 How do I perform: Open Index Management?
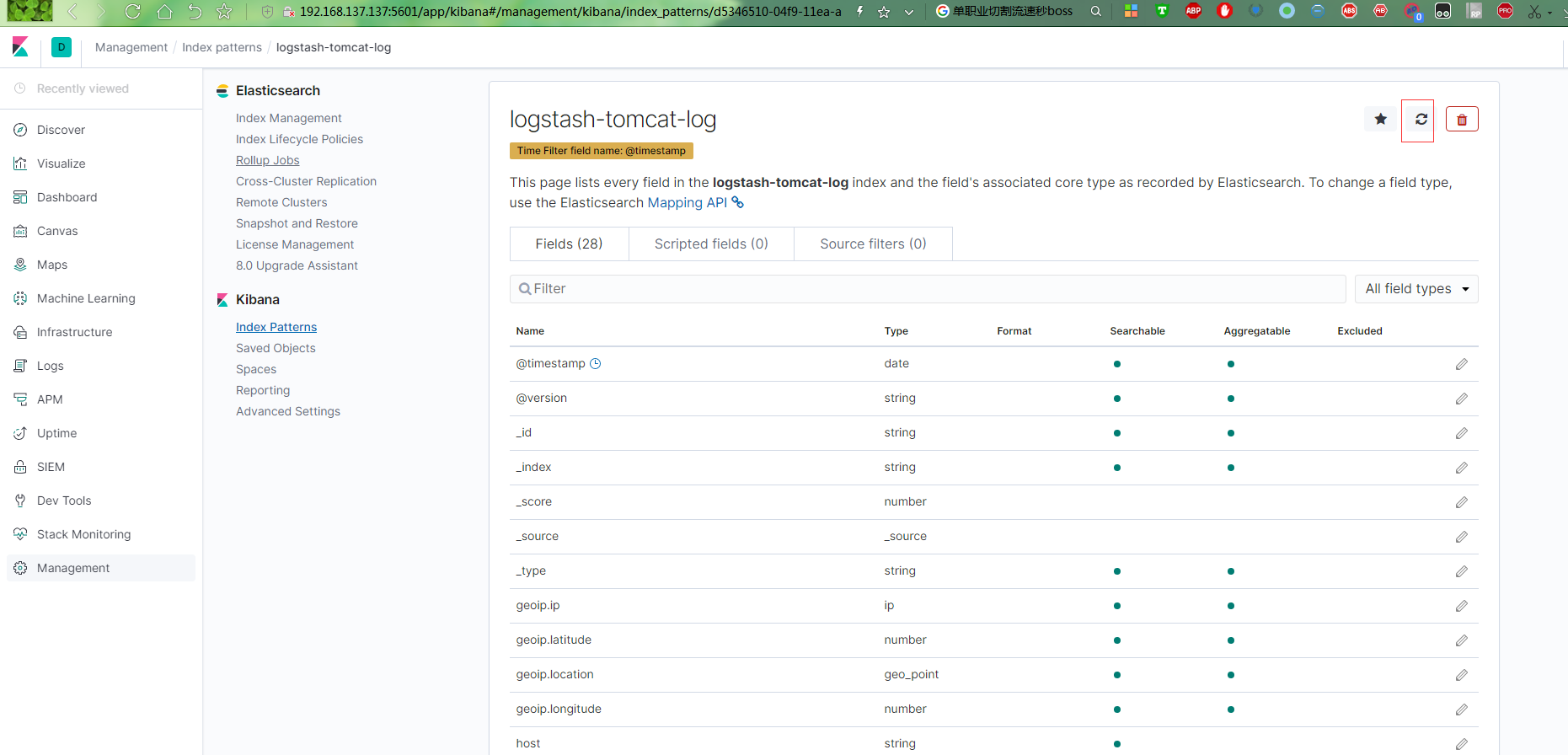288,118
